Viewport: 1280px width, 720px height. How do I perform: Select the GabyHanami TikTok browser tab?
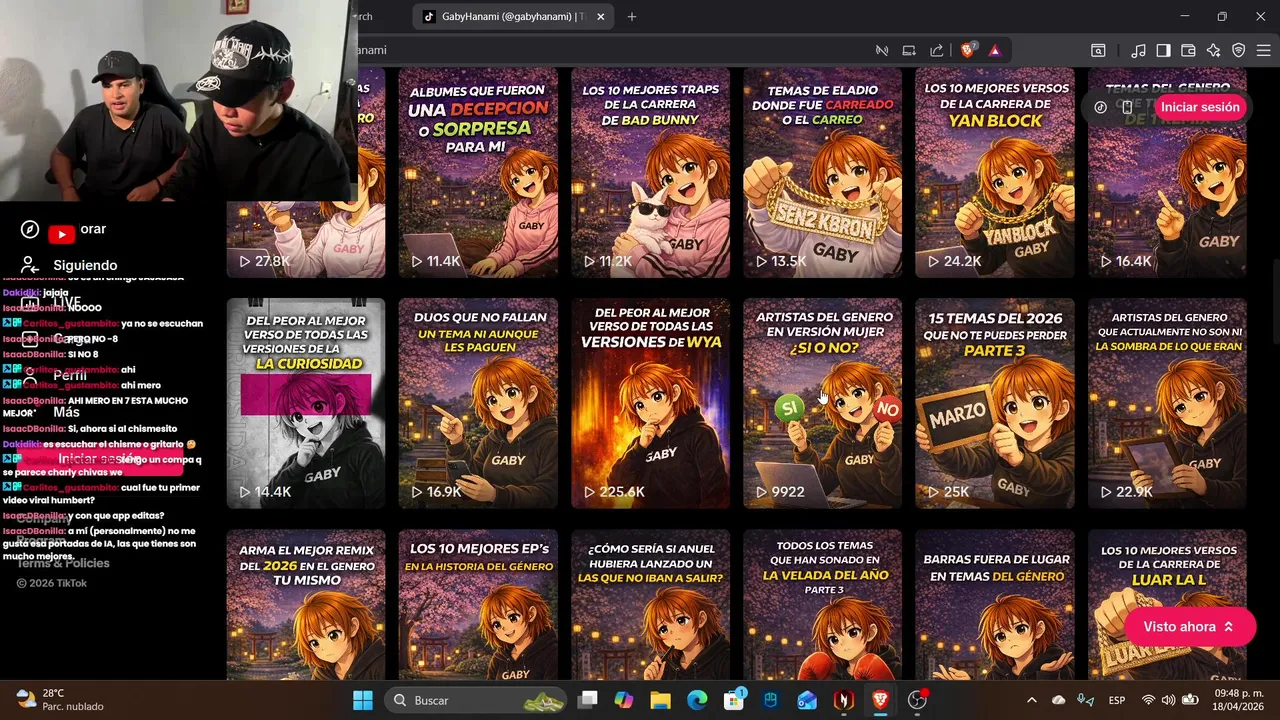(513, 16)
